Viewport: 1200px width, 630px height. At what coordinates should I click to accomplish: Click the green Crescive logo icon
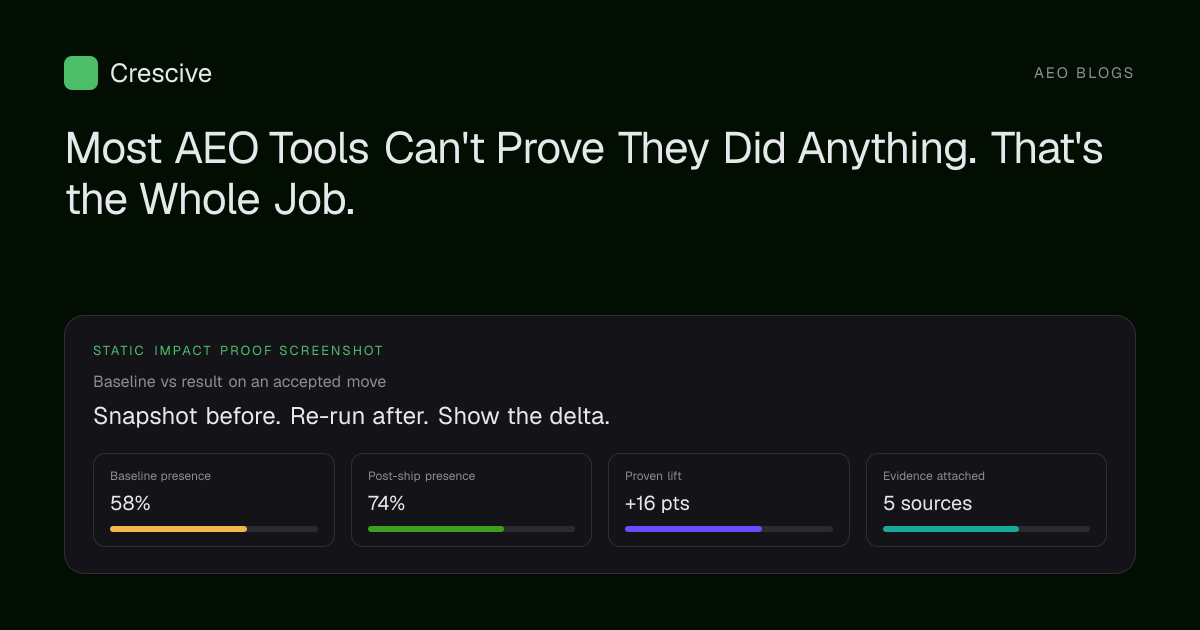[x=81, y=73]
